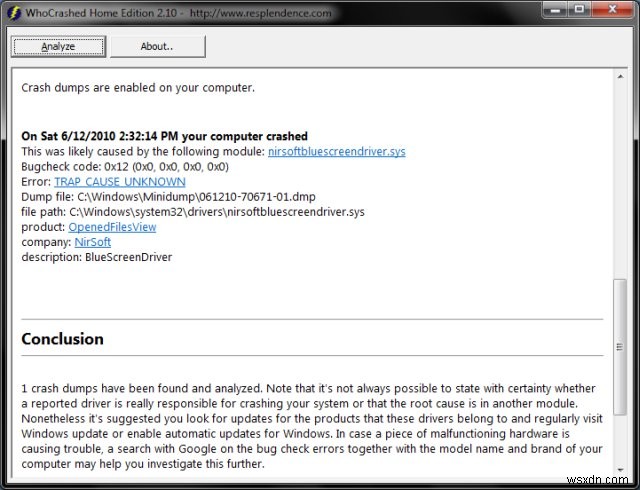This screenshot has width=640, height=490.
Task: Follow the TRAP_CAUSE_UNKNOWN error link
Action: pos(120,182)
